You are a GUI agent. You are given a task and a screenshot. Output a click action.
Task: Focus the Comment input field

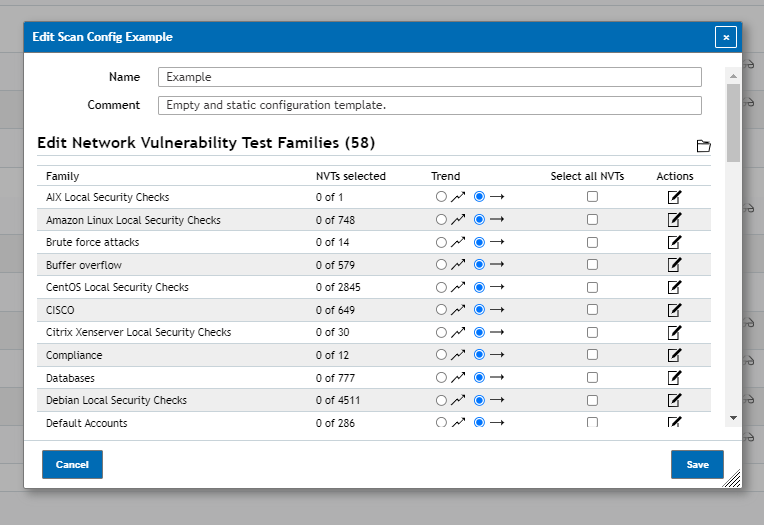pyautogui.click(x=430, y=105)
